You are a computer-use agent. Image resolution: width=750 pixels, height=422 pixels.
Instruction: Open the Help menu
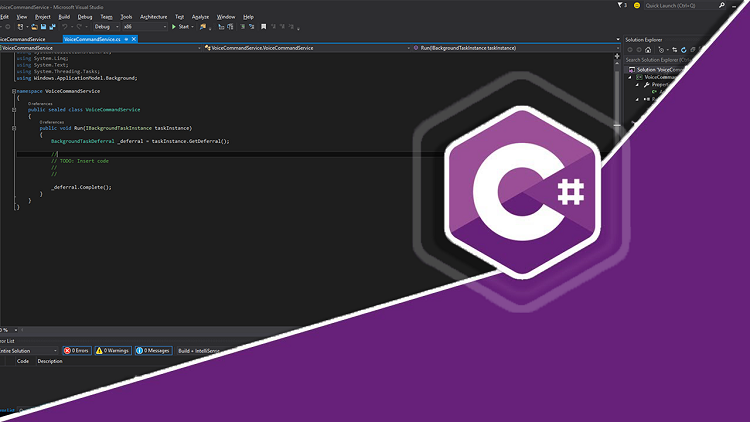(248, 17)
